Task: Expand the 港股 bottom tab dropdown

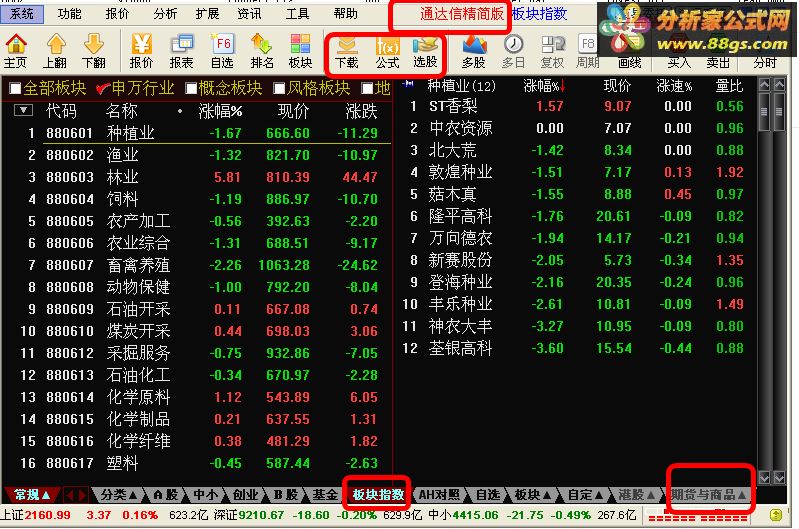Action: pyautogui.click(x=650, y=495)
